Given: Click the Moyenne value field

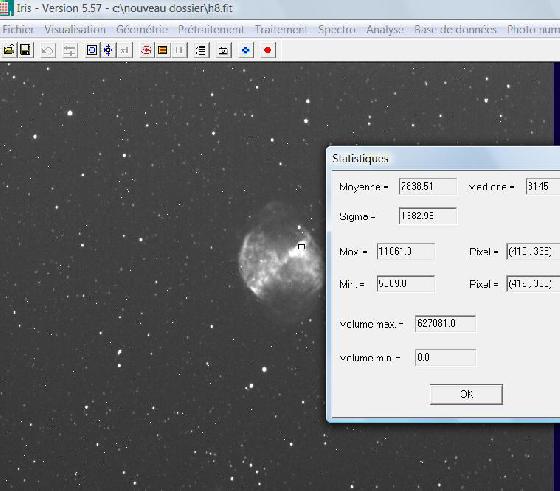Looking at the screenshot, I should pyautogui.click(x=428, y=186).
